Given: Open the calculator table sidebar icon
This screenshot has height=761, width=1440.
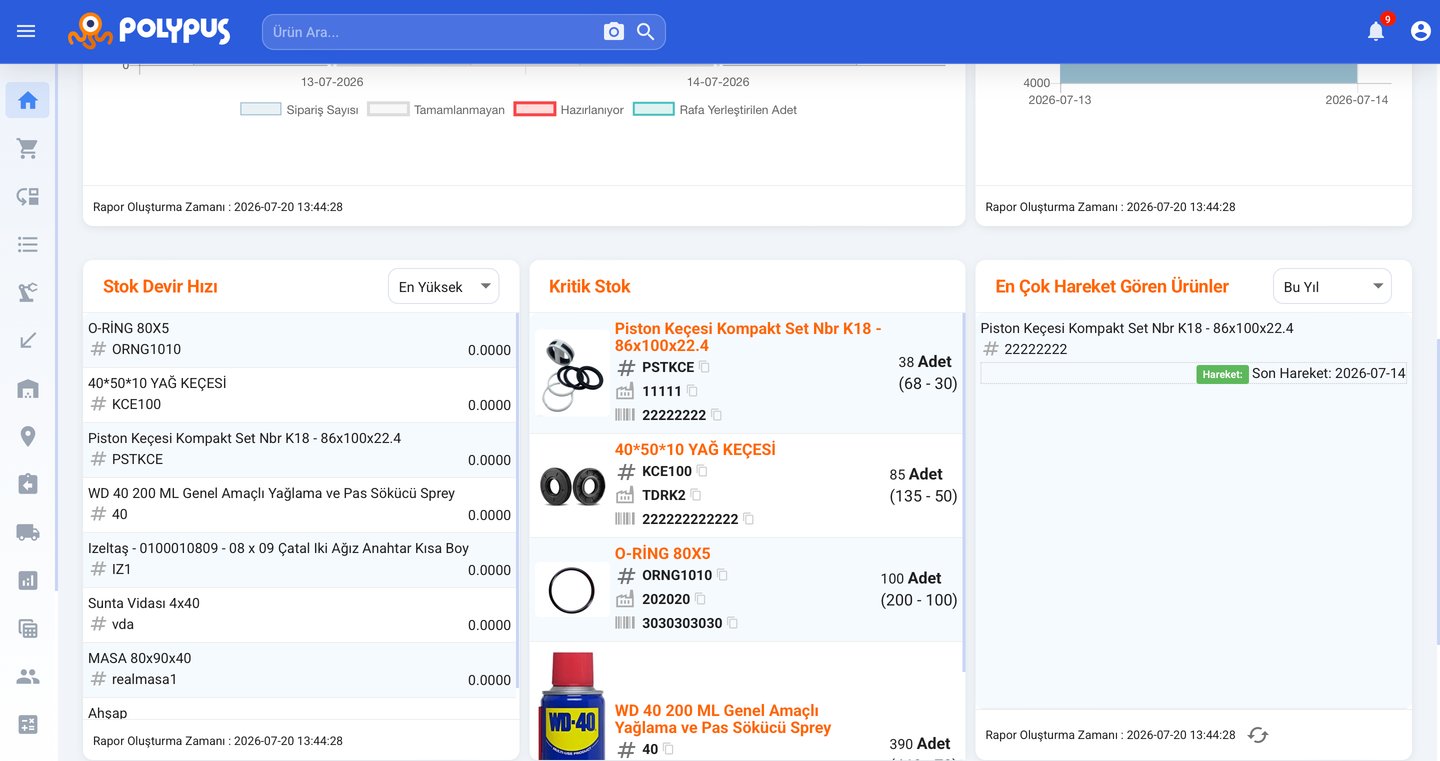Looking at the screenshot, I should [28, 628].
